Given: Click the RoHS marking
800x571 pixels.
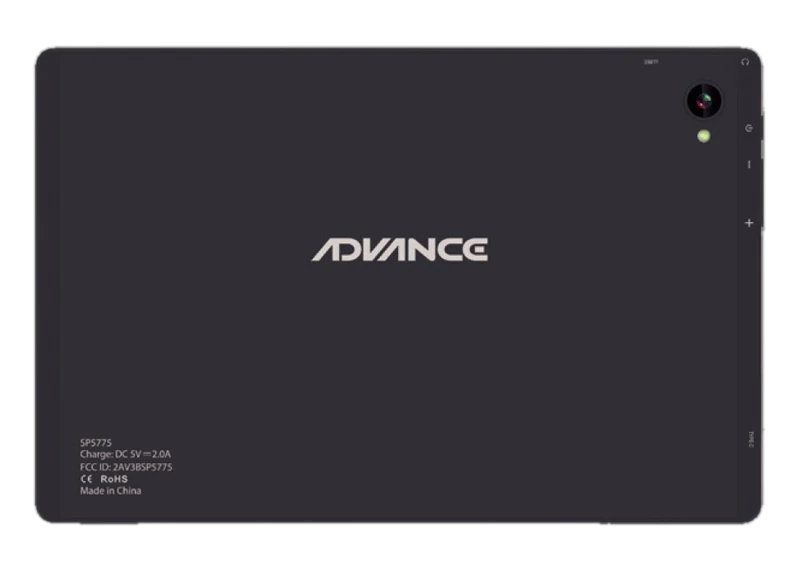Looking at the screenshot, I should tap(114, 479).
